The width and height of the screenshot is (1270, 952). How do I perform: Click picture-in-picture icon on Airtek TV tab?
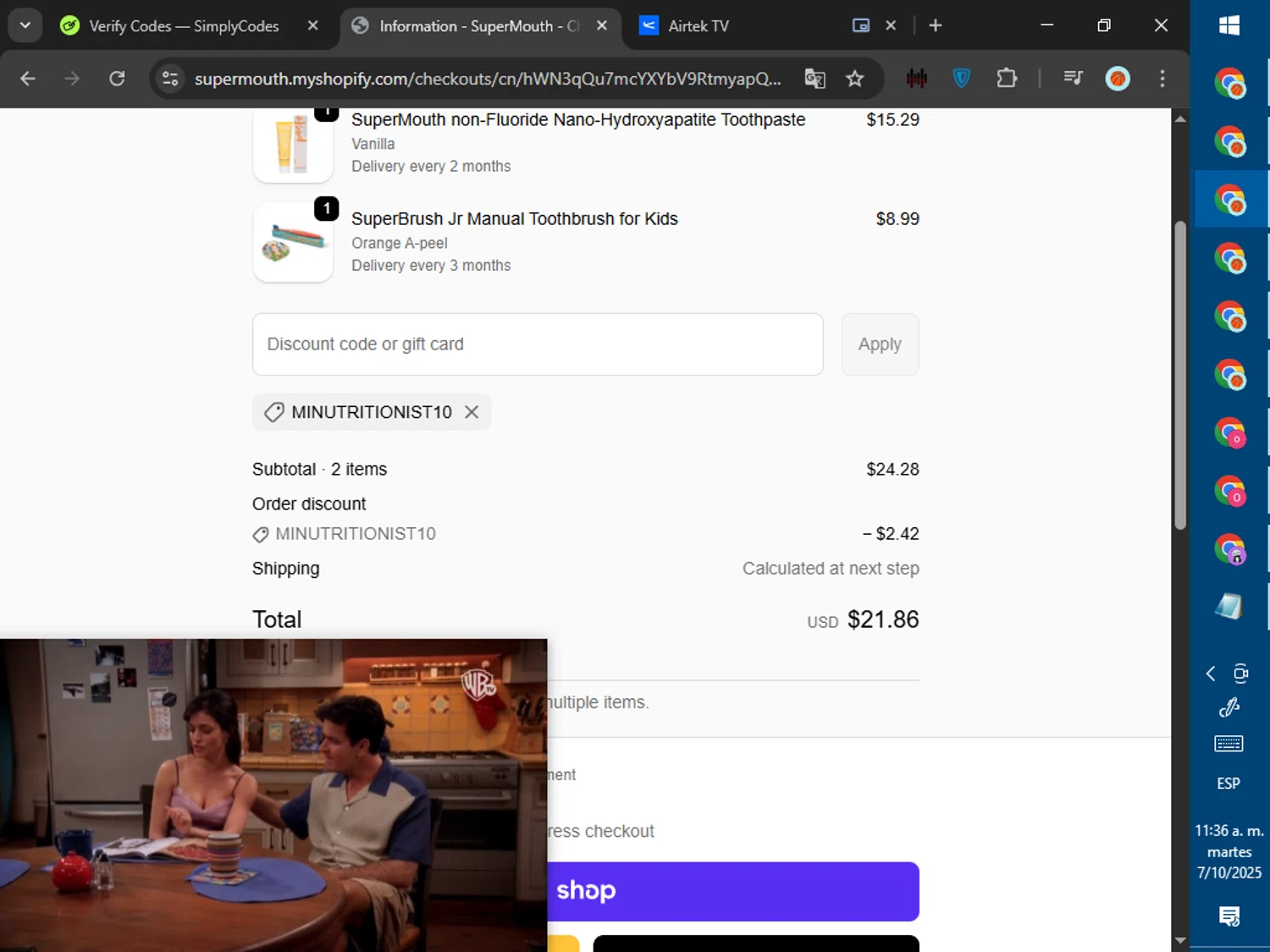(x=861, y=25)
